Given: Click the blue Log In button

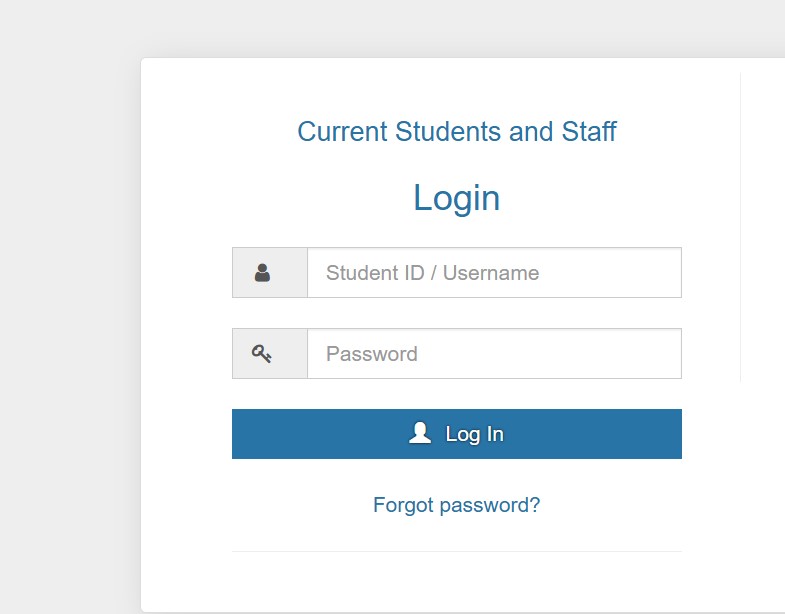Looking at the screenshot, I should 457,434.
